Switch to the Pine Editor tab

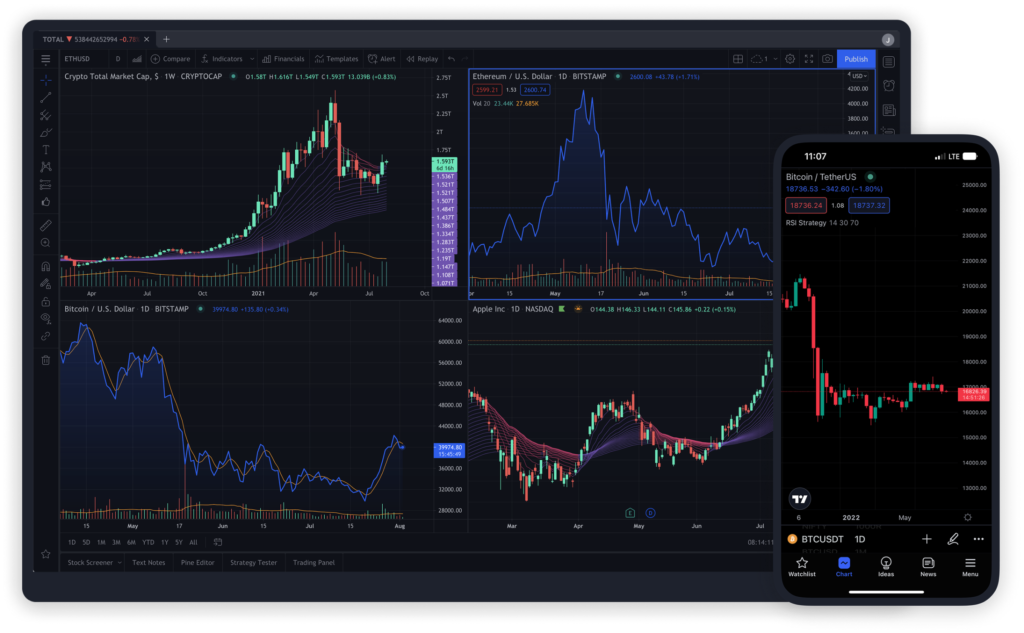point(197,562)
